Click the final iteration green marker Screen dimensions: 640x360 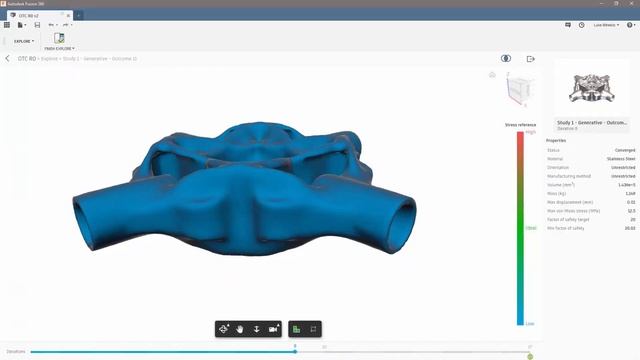(x=530, y=356)
